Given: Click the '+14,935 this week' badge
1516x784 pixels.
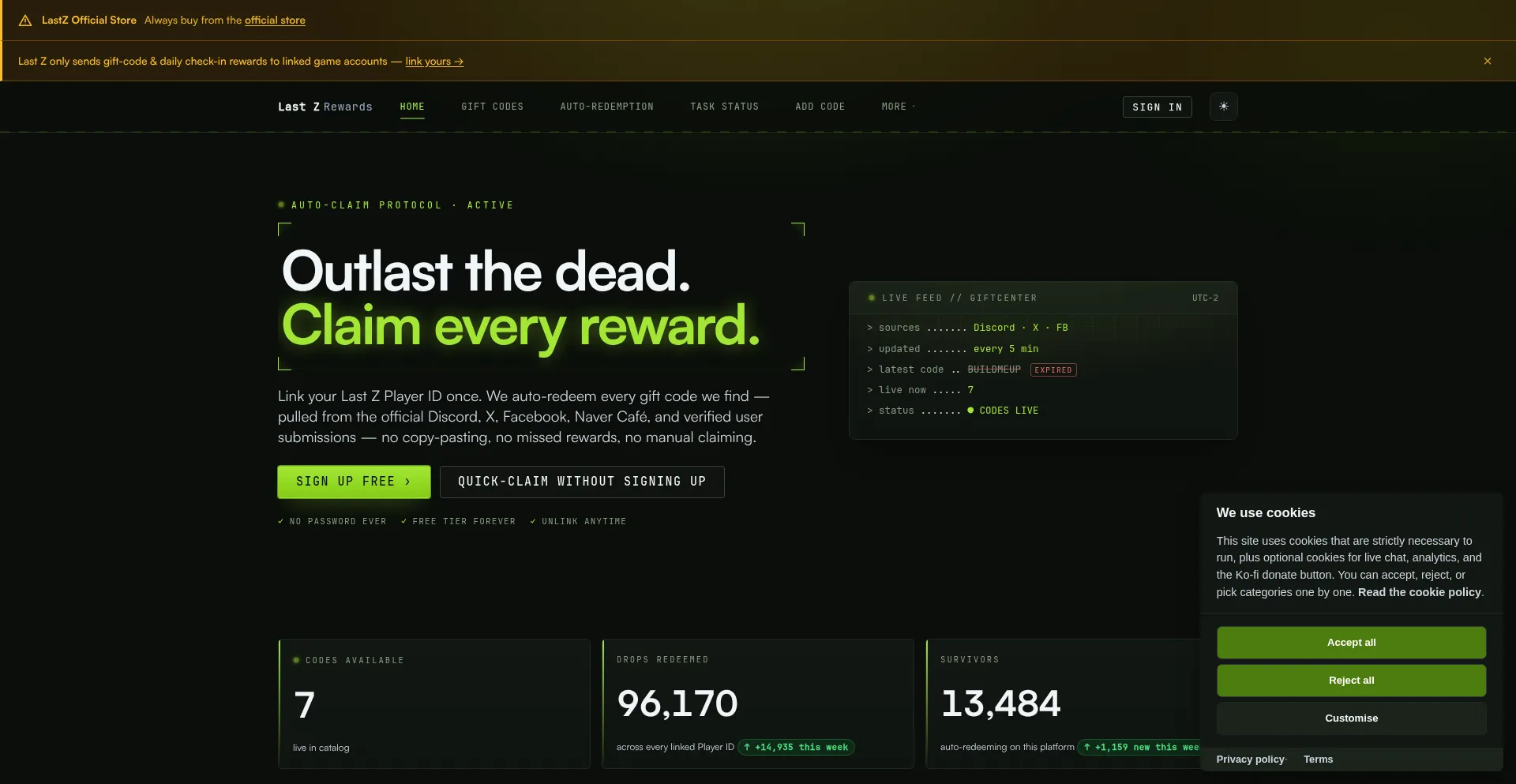Looking at the screenshot, I should 796,747.
